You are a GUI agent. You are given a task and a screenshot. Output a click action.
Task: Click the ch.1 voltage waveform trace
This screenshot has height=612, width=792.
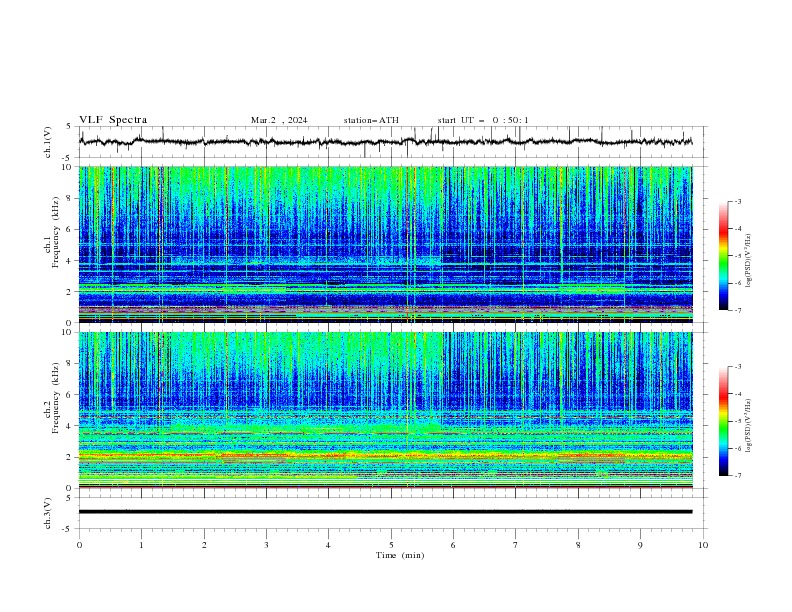coord(385,142)
